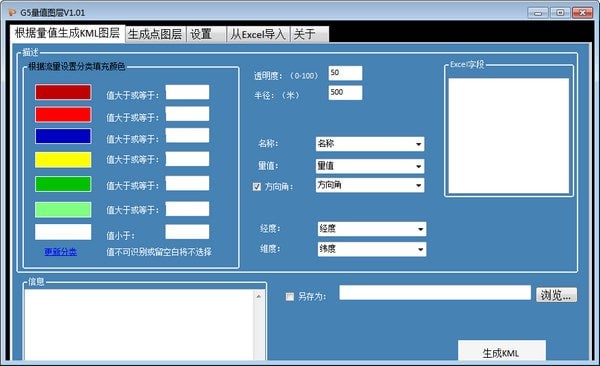Switch to the 生成点图层 tab
The height and width of the screenshot is (366, 600).
point(155,34)
